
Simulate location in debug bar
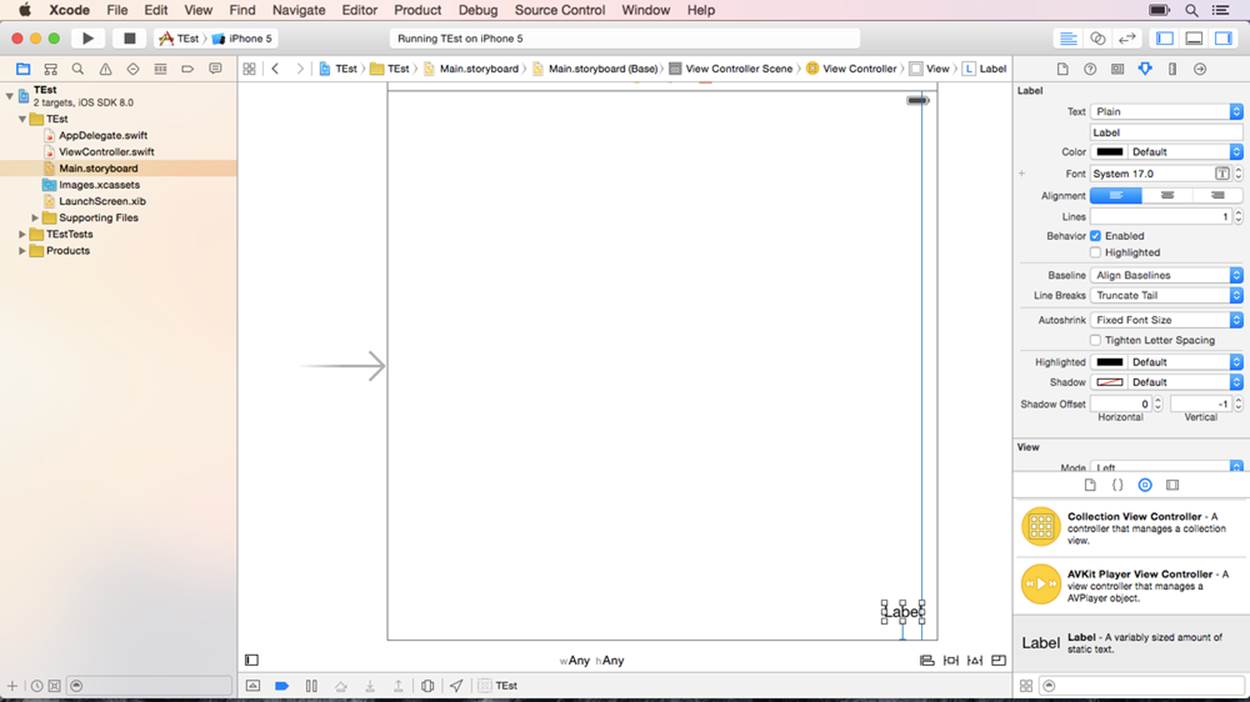[x=456, y=686]
